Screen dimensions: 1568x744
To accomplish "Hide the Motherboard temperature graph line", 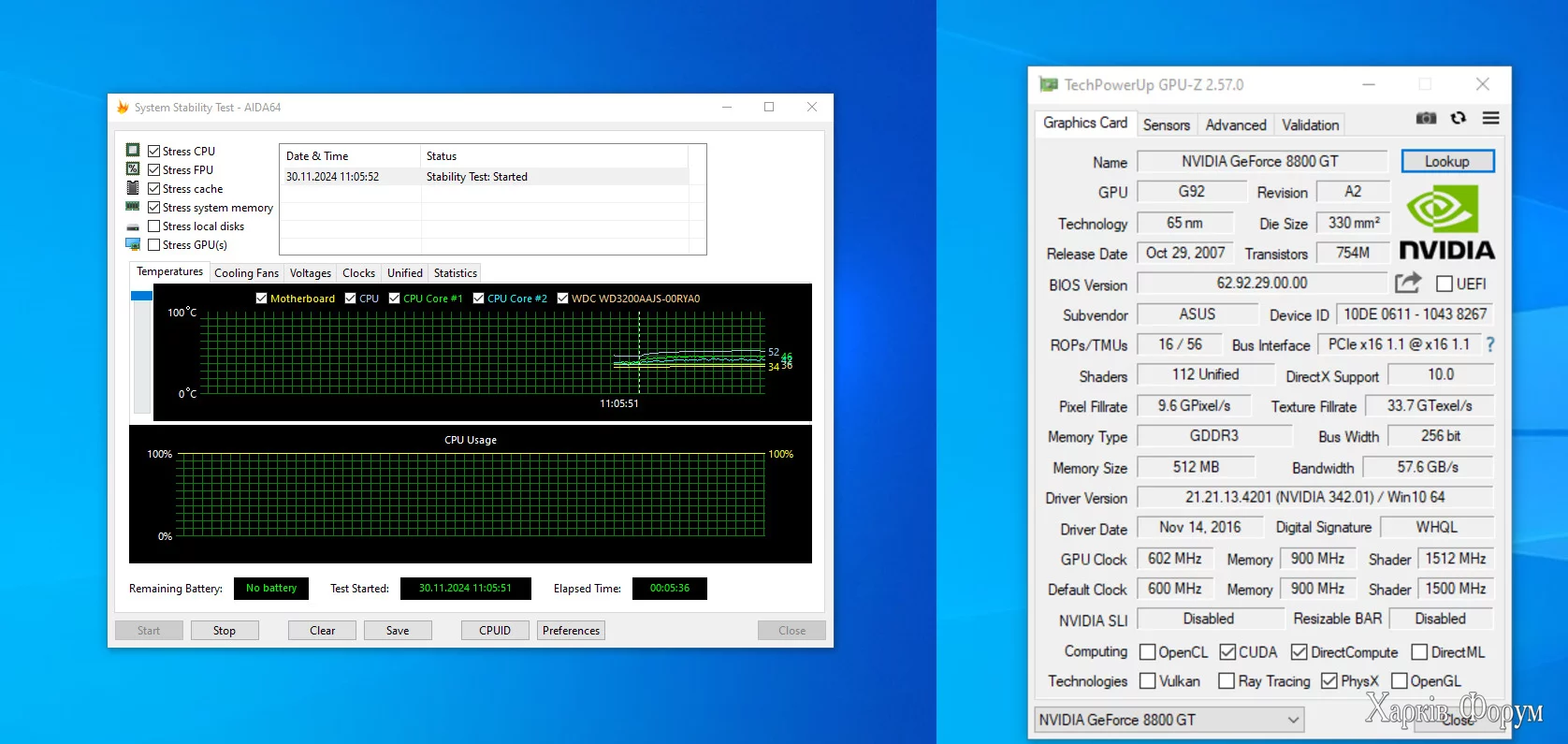I will click(x=262, y=299).
